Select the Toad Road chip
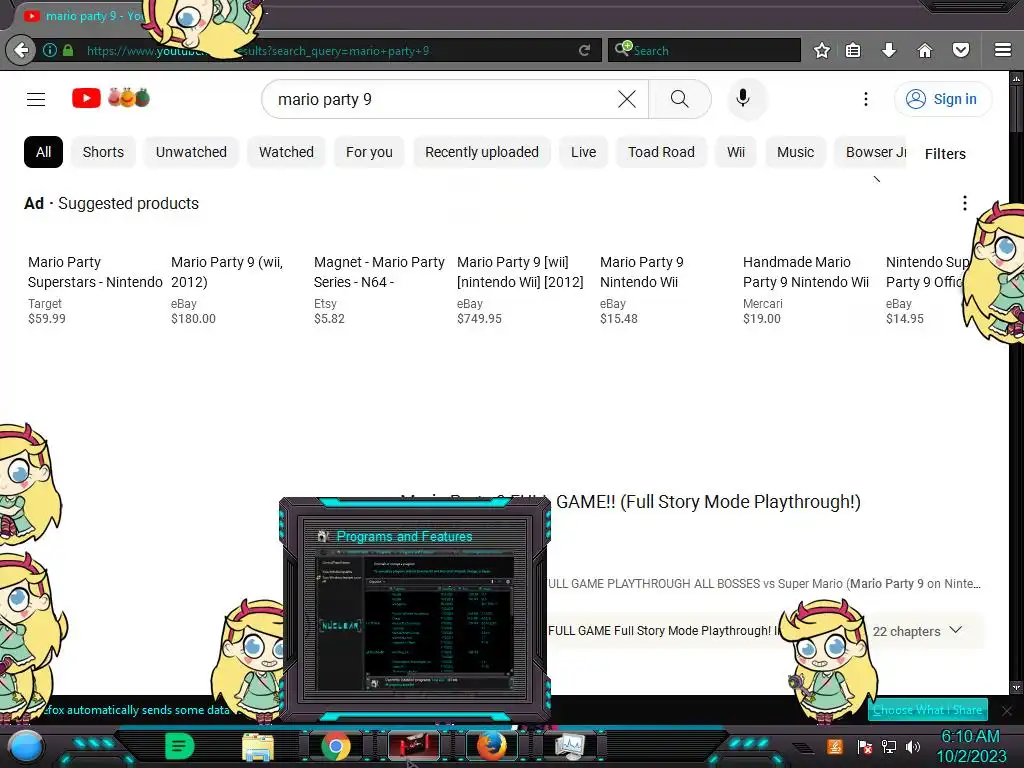 pos(661,152)
